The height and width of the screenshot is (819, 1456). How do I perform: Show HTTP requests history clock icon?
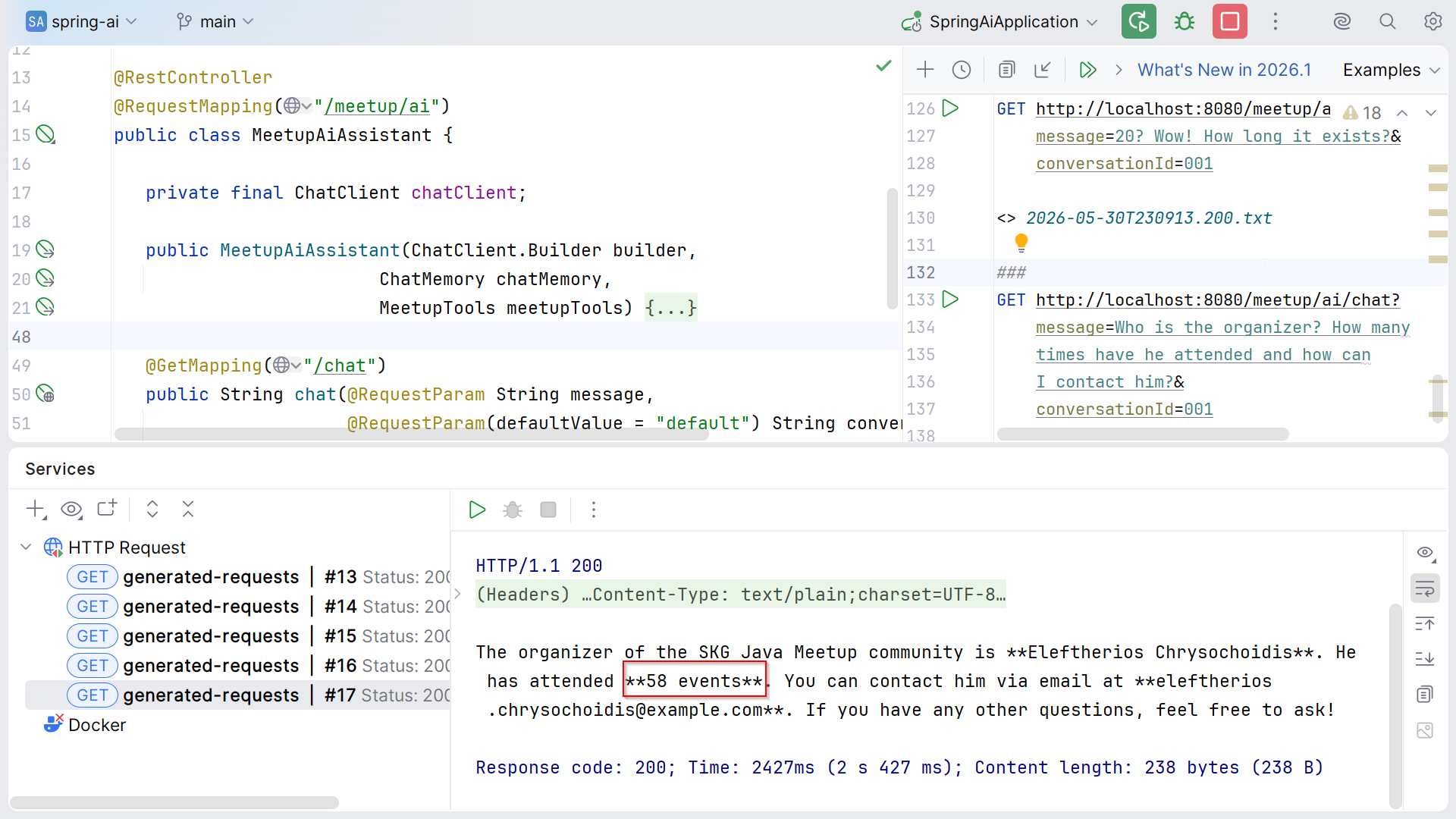coord(961,70)
